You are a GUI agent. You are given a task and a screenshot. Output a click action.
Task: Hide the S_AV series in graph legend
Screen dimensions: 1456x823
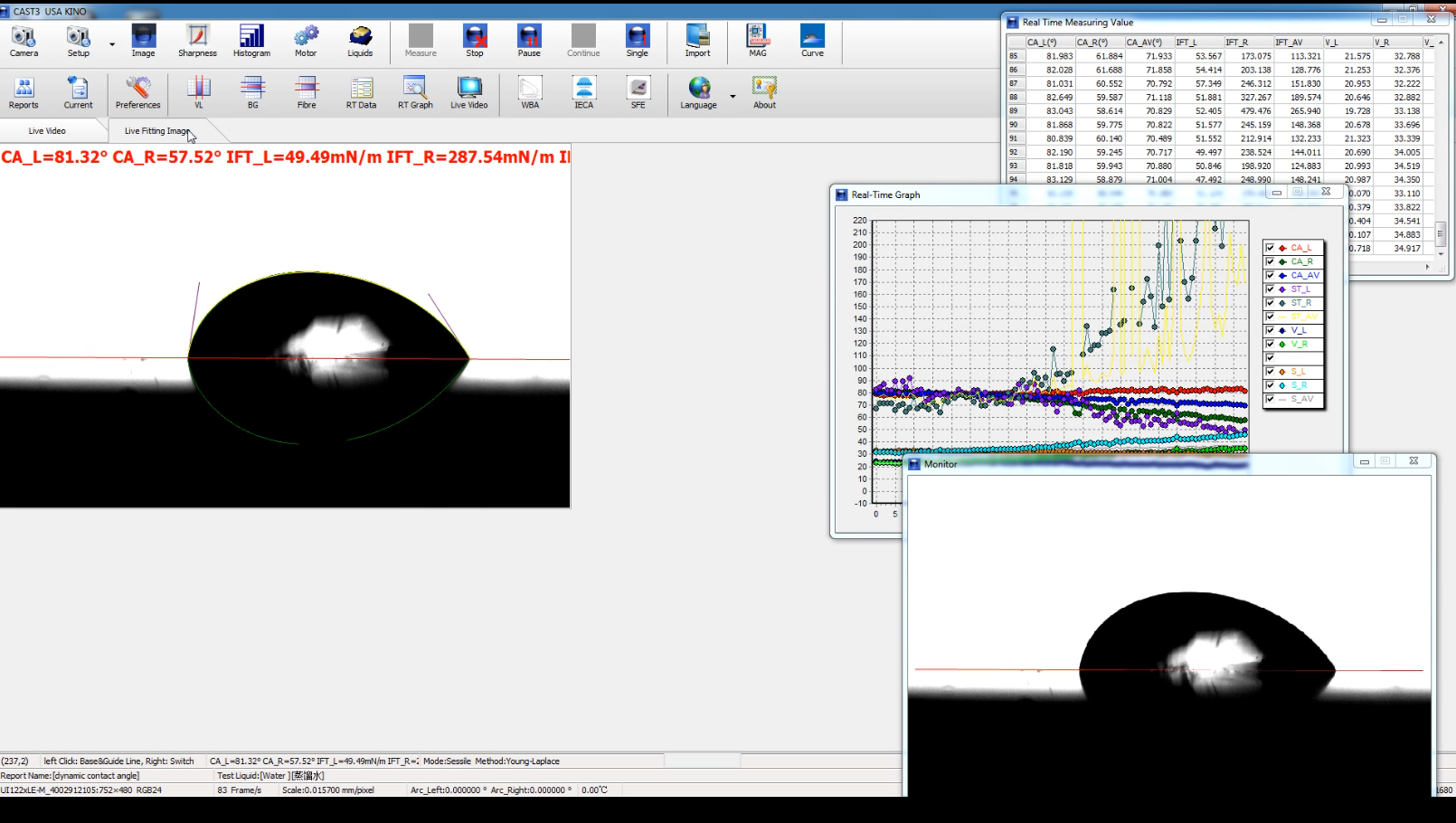(x=1270, y=399)
